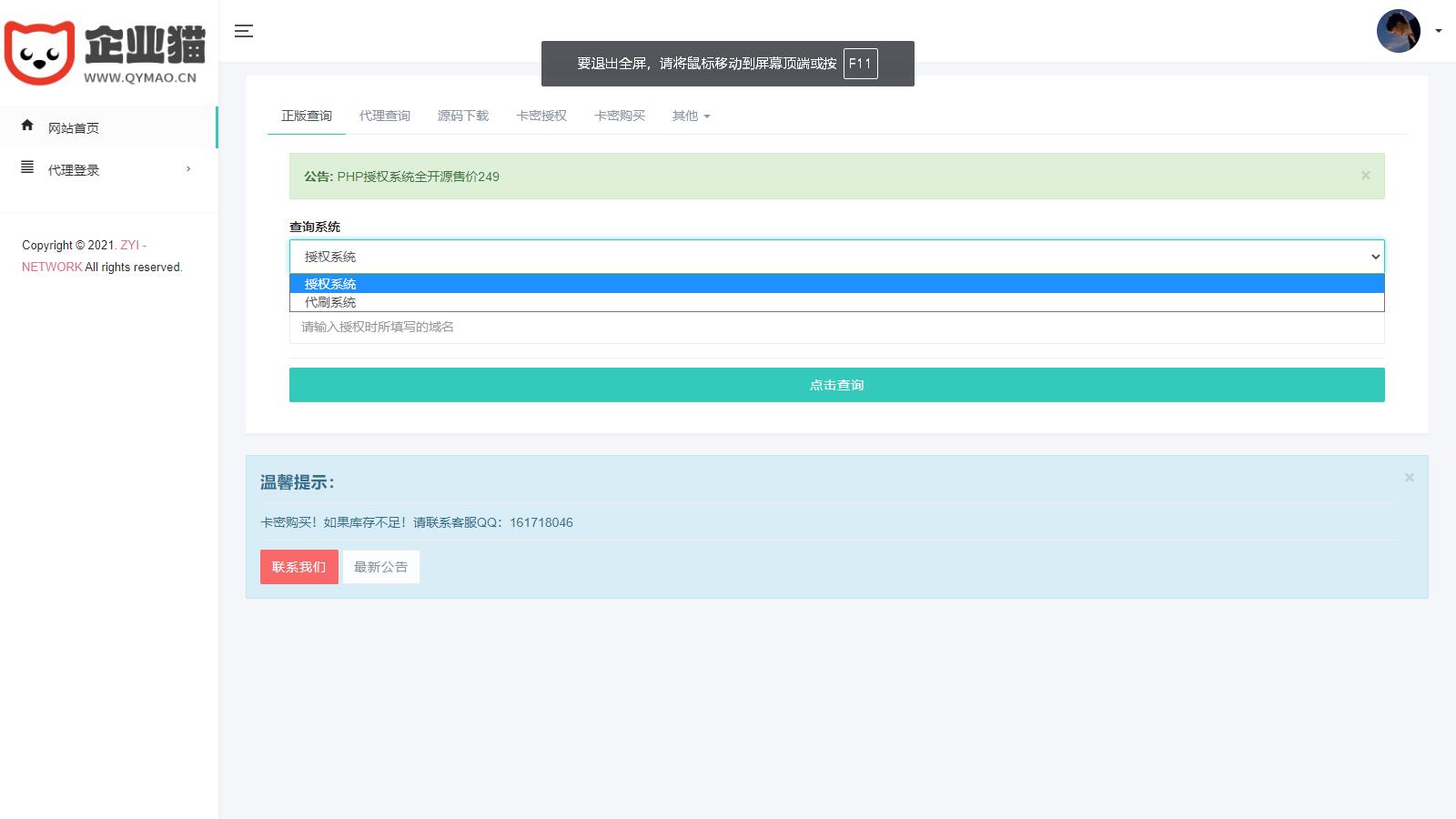Click the 查询系统 select box

tap(836, 257)
